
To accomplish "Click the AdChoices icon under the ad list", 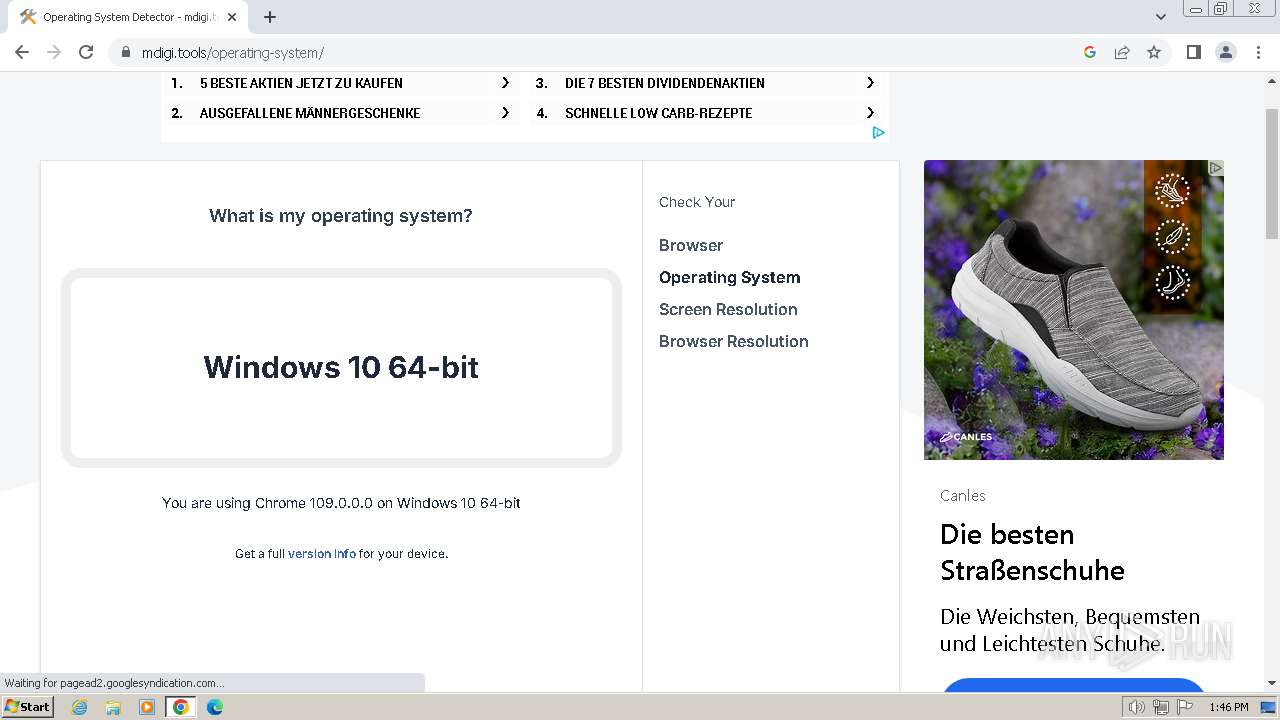I will pyautogui.click(x=878, y=132).
